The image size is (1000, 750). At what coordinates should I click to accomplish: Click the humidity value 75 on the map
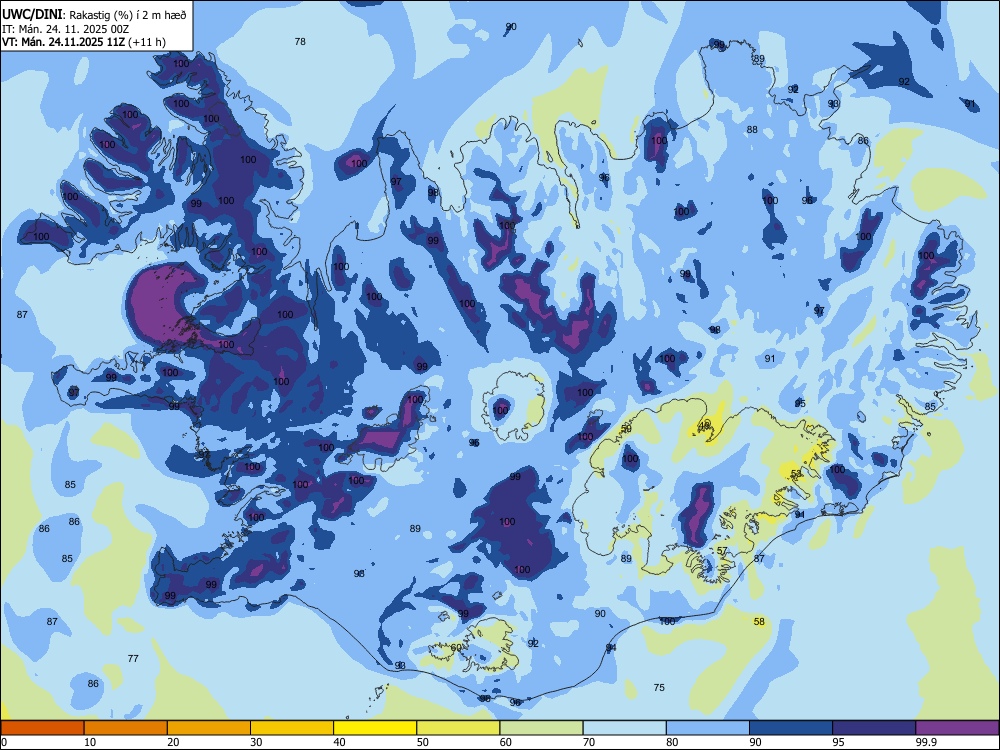(x=659, y=687)
